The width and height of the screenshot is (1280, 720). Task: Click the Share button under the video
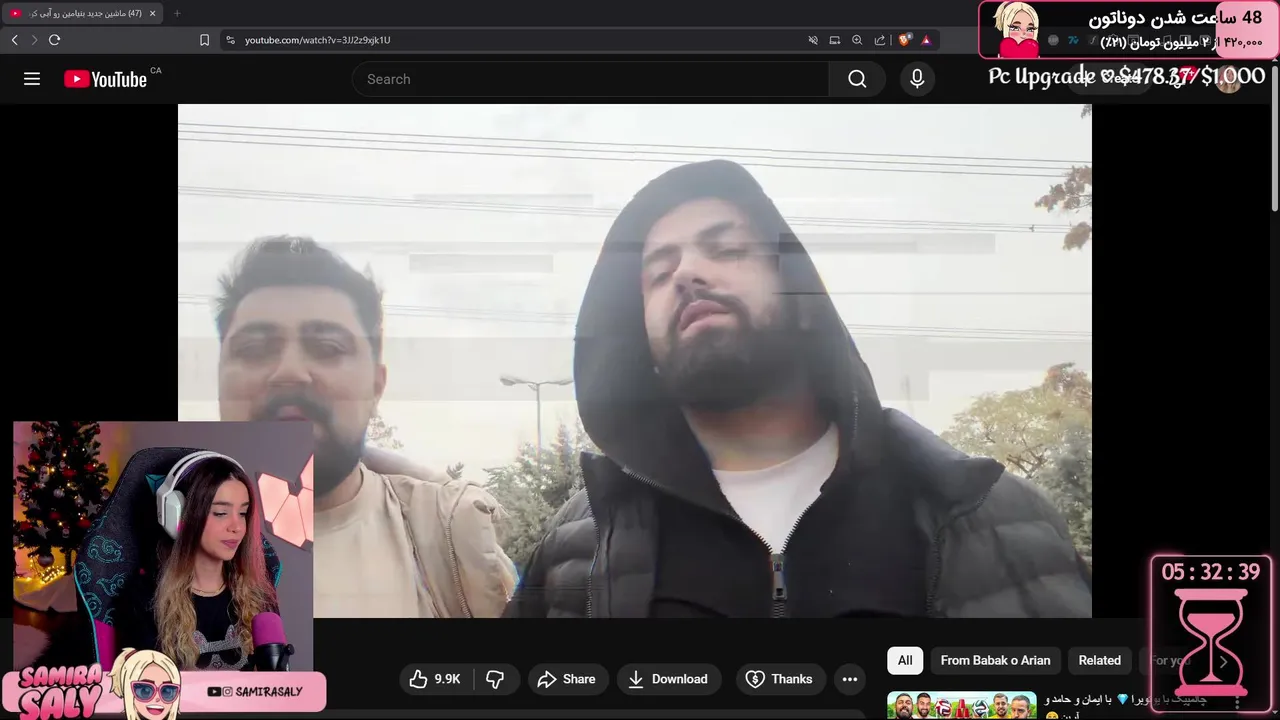pos(566,679)
